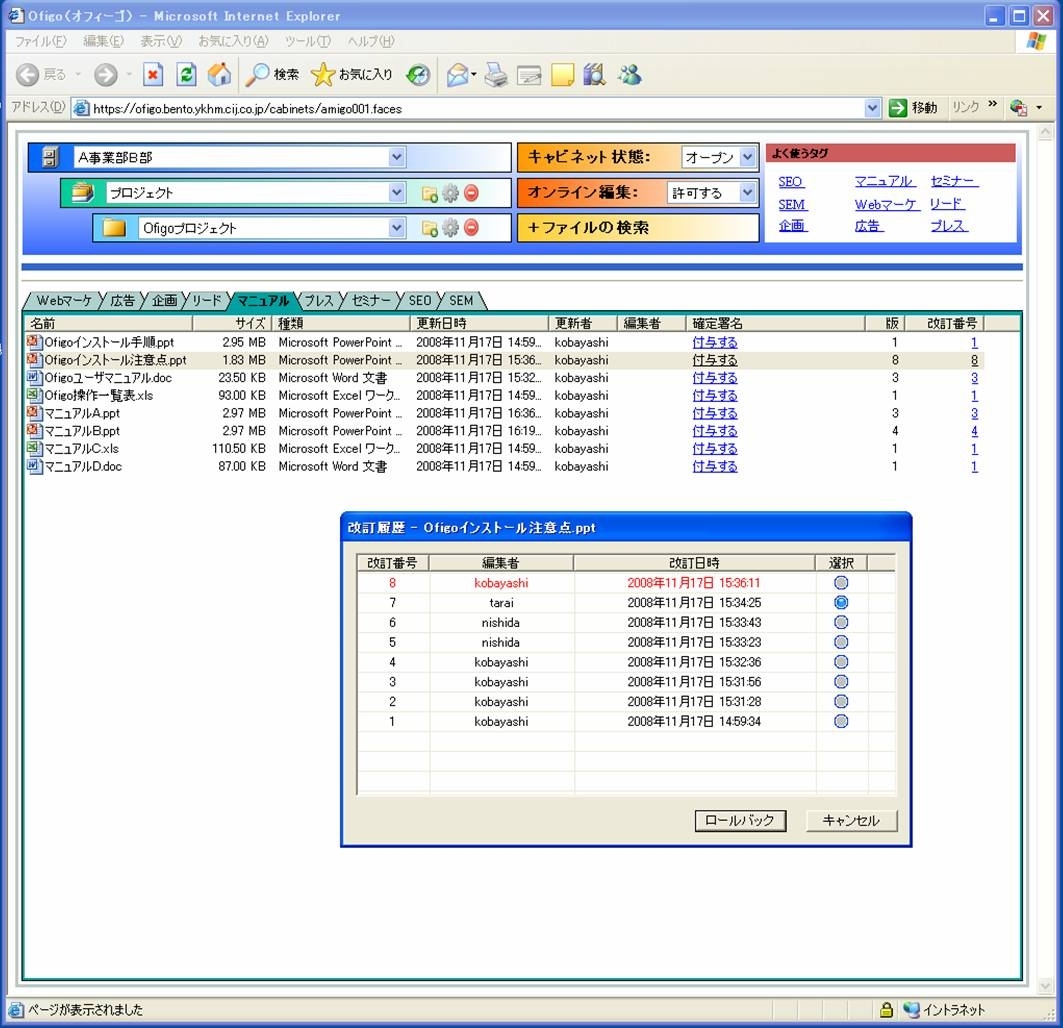Viewport: 1063px width, 1028px height.
Task: Select the radio button for revision 7
Action: coord(841,602)
